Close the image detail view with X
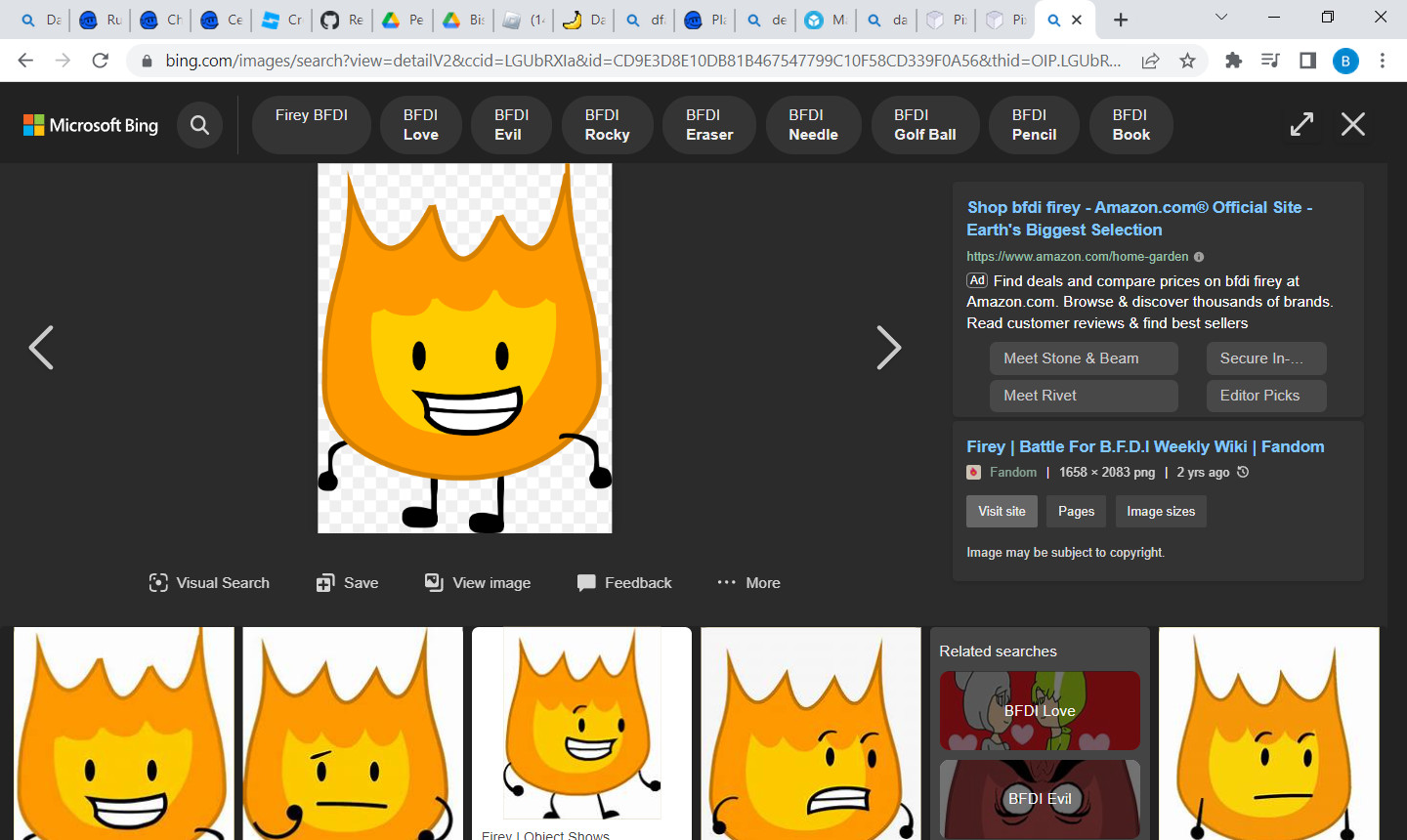 (x=1353, y=124)
